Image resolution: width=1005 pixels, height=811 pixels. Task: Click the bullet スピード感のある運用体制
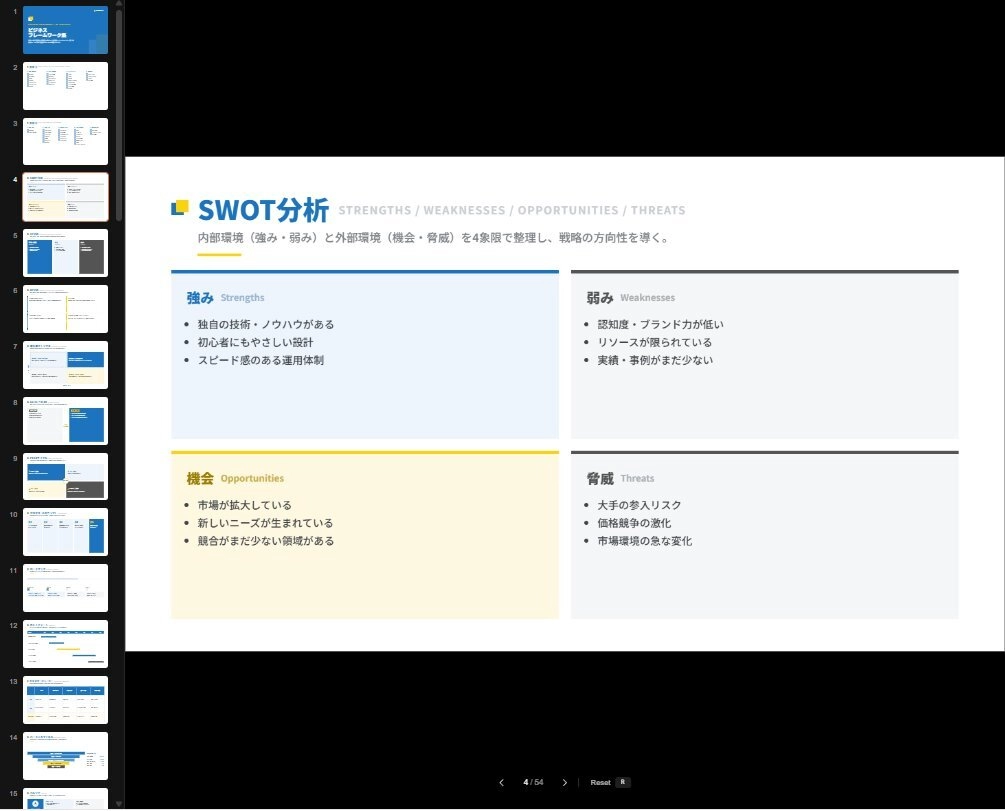tap(260, 360)
